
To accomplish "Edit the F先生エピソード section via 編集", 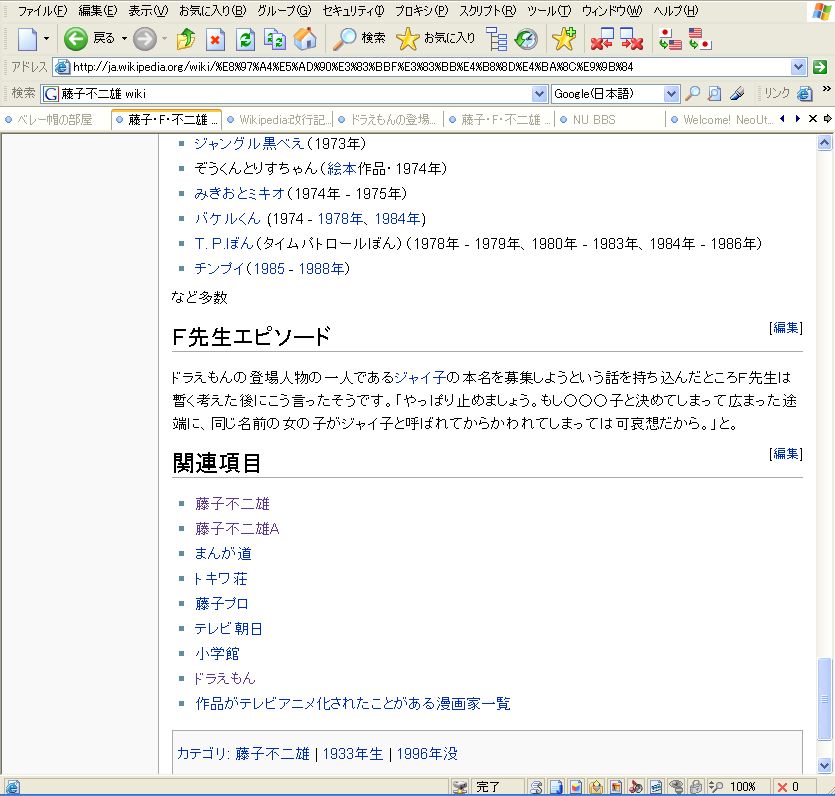I will coord(786,328).
